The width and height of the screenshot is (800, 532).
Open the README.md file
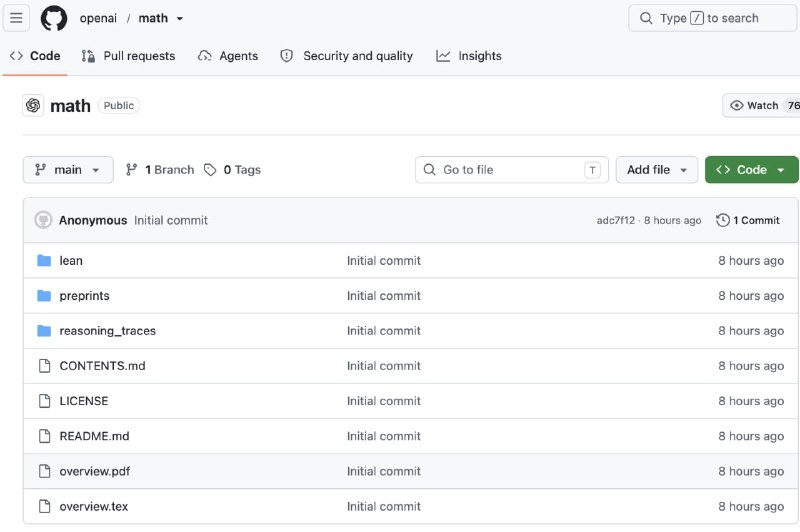point(94,436)
